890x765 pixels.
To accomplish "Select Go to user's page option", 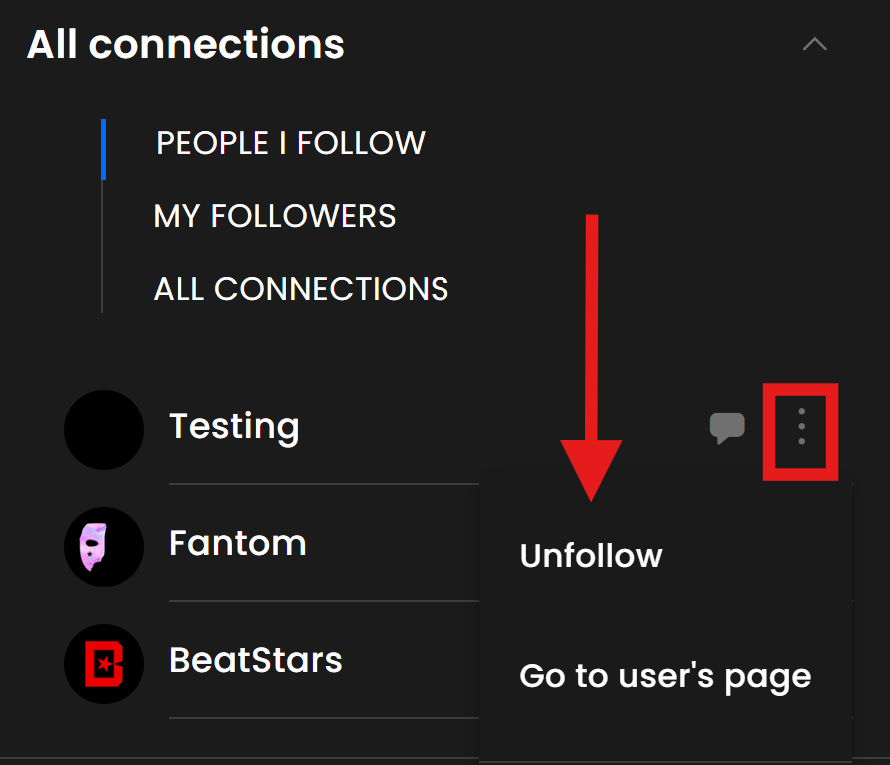I will click(665, 676).
